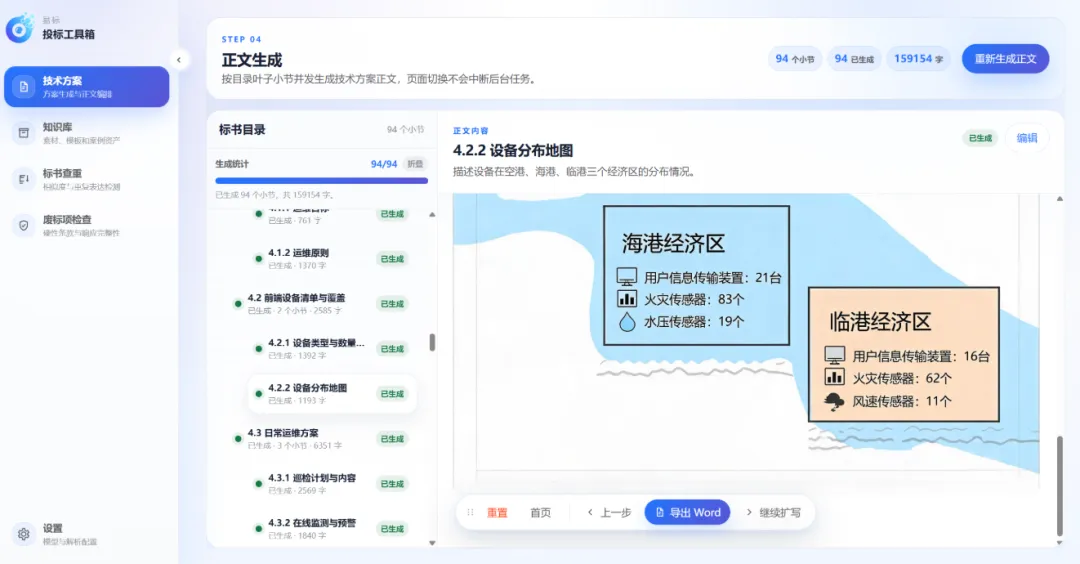
Task: Click green status dot of 4.3 日常运维方案
Action: 238,439
